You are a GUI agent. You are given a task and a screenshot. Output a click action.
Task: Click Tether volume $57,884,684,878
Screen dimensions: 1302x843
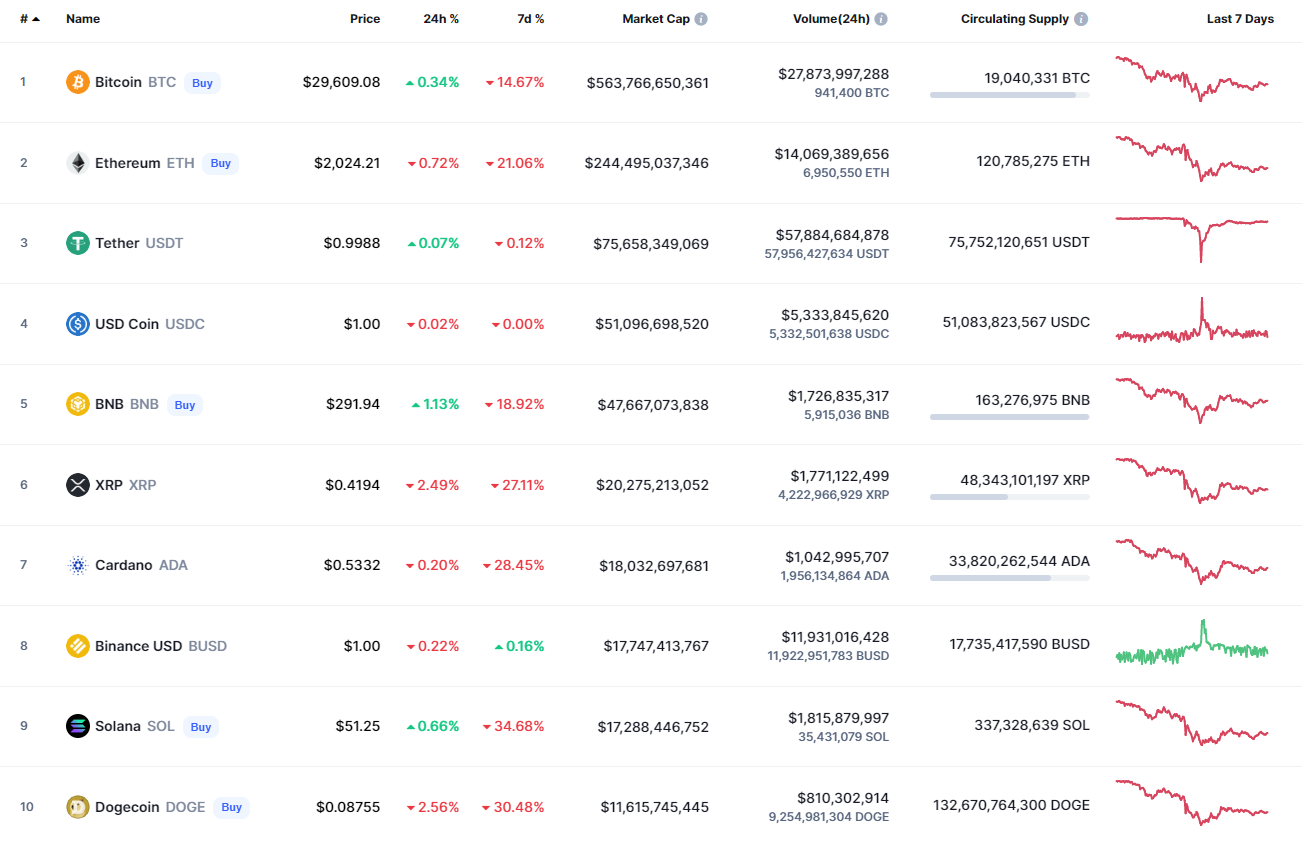832,235
